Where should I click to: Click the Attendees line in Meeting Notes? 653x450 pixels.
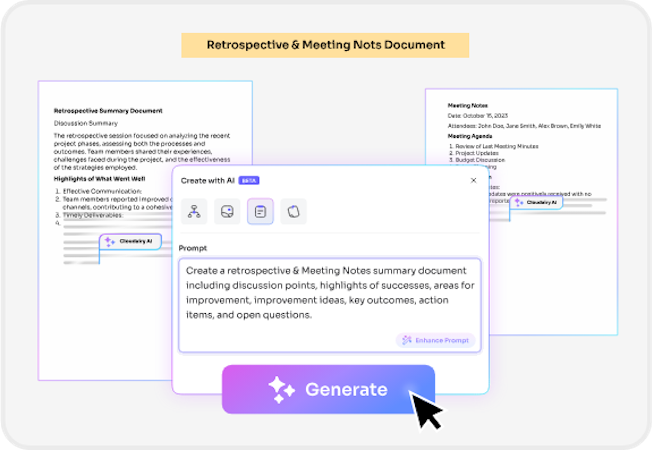[524, 126]
